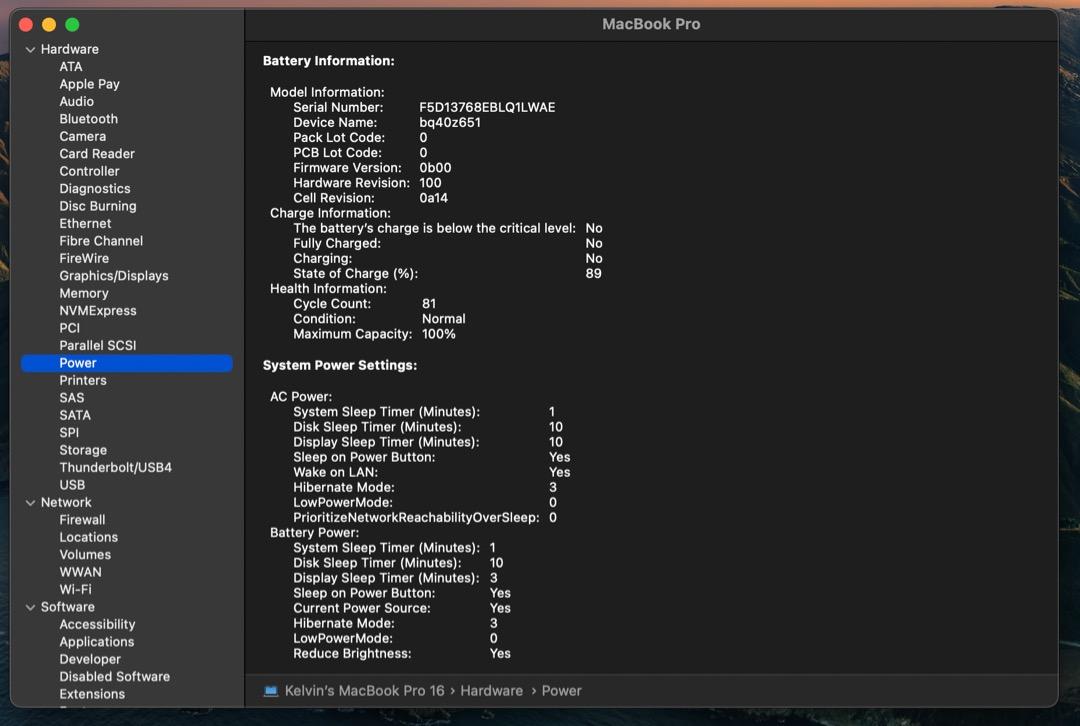Select NVMExpress in the Hardware list
Image resolution: width=1080 pixels, height=726 pixels.
point(97,311)
